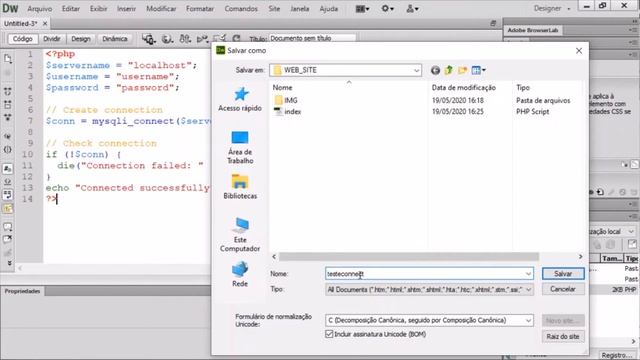Click the Cancelar button

click(563, 289)
